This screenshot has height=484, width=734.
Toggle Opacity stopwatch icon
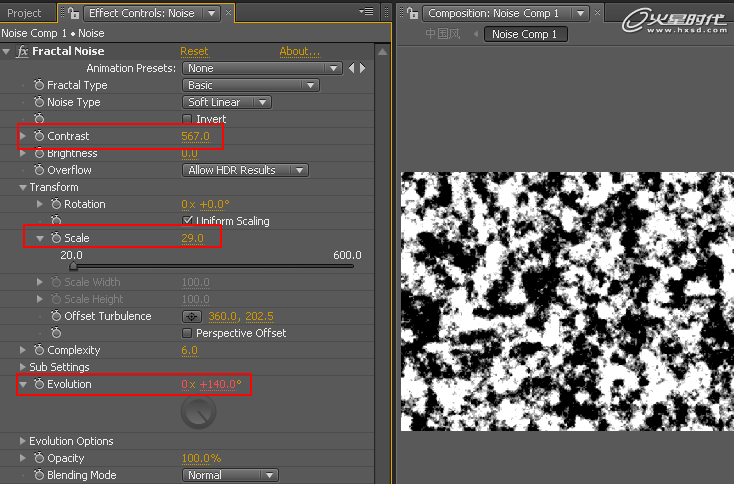pos(39,458)
